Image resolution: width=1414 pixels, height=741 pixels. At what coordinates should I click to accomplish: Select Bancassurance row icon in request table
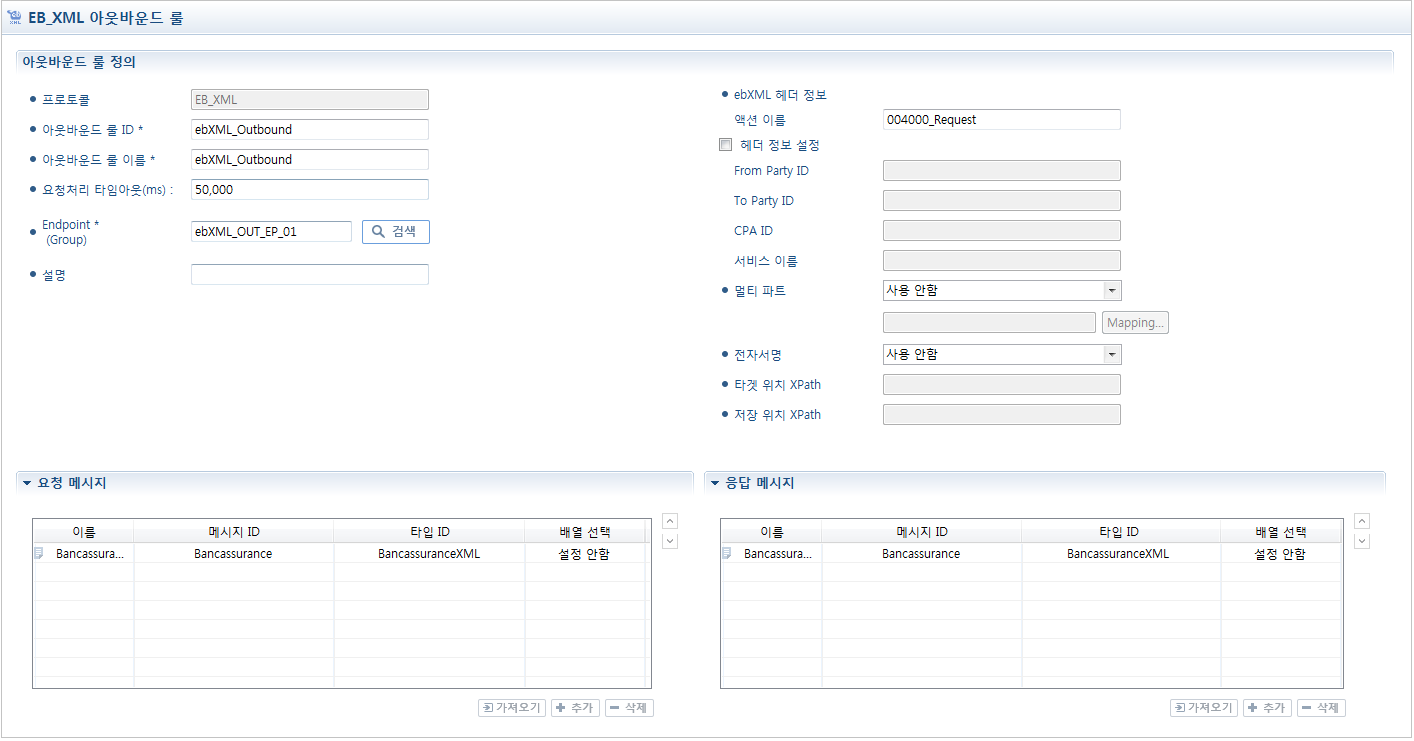(x=40, y=554)
